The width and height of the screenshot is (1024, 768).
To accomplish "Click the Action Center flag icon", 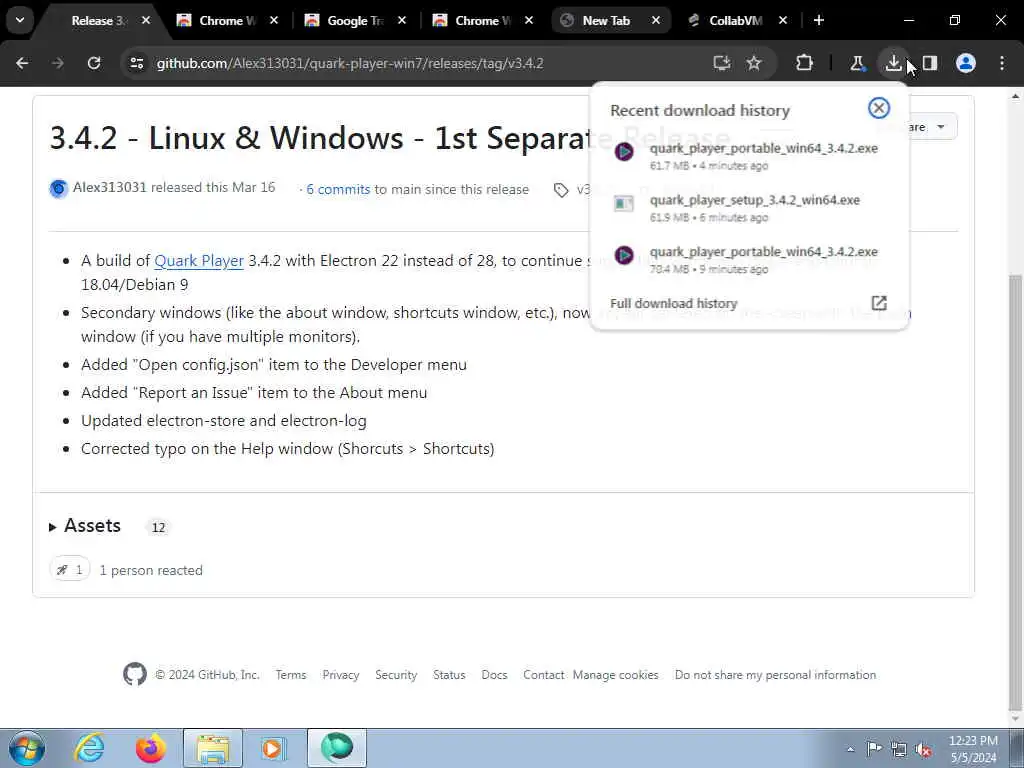I will point(874,749).
